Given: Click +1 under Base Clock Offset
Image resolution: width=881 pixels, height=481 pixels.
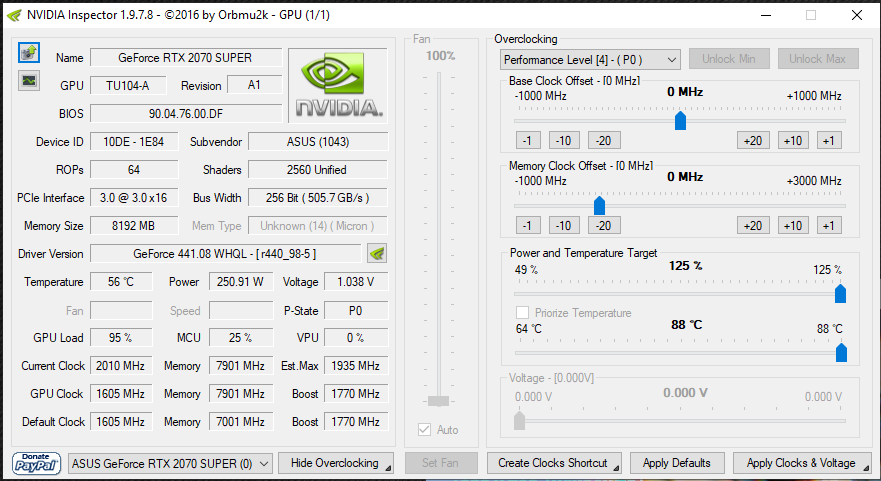Looking at the screenshot, I should coord(829,140).
